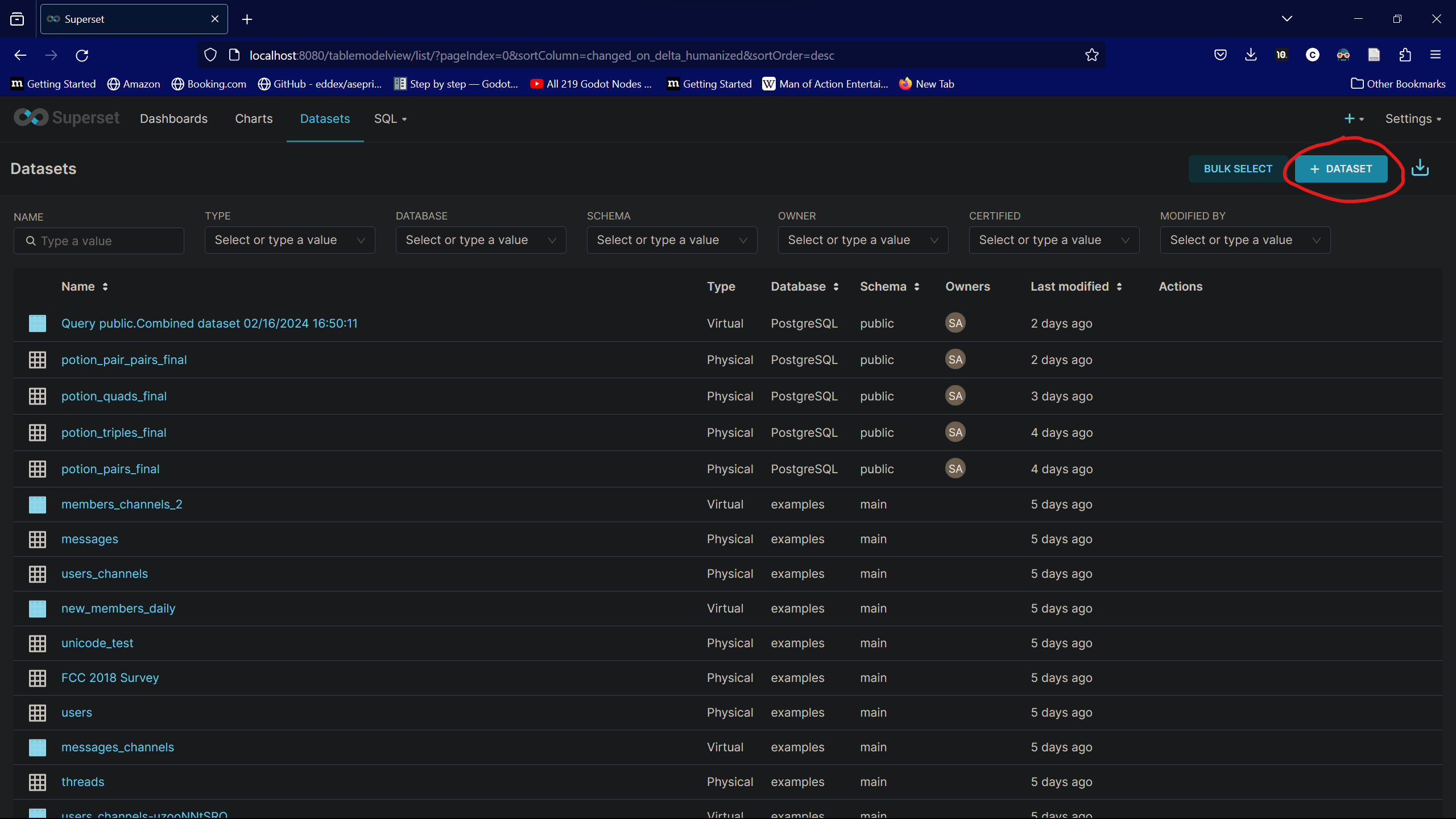This screenshot has width=1456, height=819.
Task: Open the Dashboards tab
Action: click(x=173, y=119)
